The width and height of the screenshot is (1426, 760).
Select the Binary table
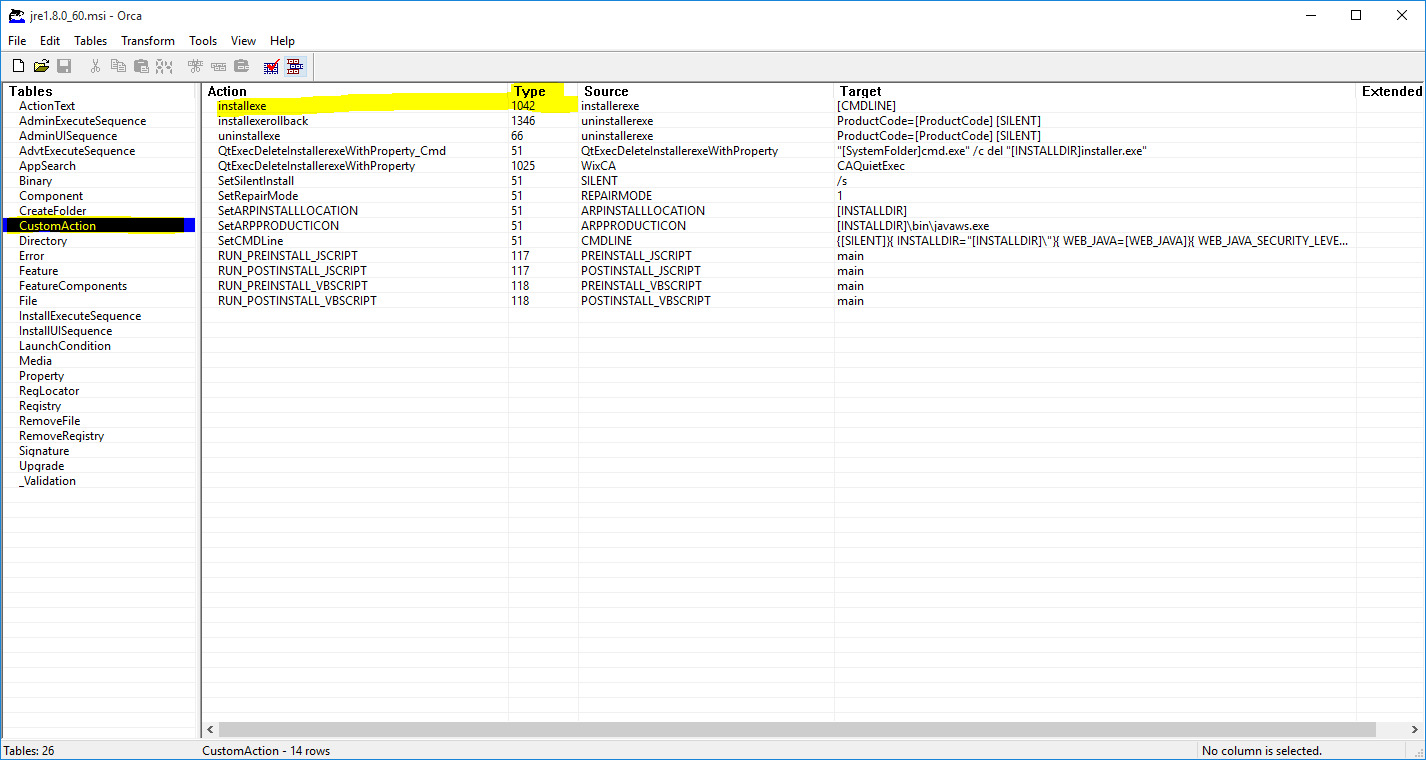35,181
